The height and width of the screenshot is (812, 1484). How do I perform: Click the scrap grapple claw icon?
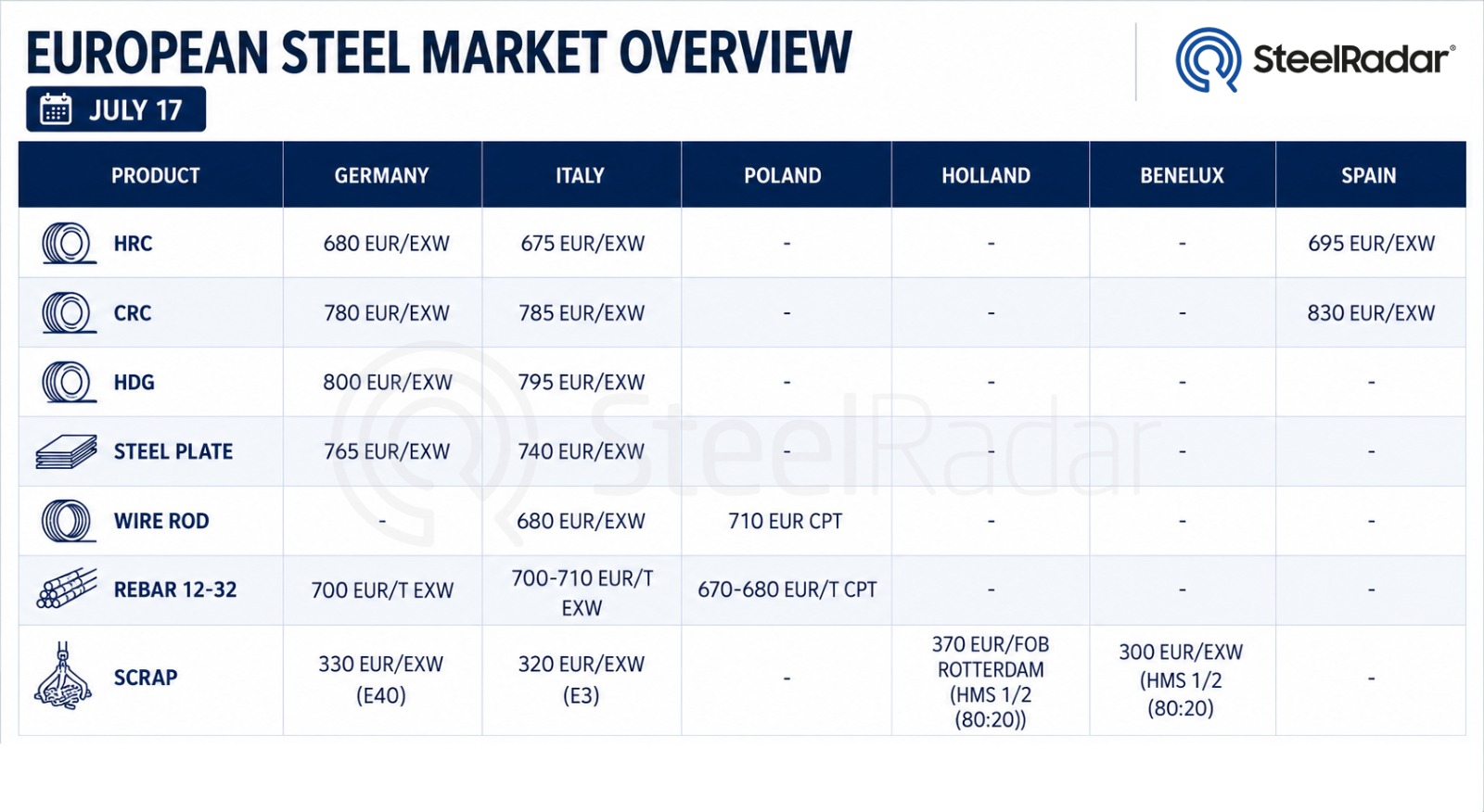pos(63,676)
